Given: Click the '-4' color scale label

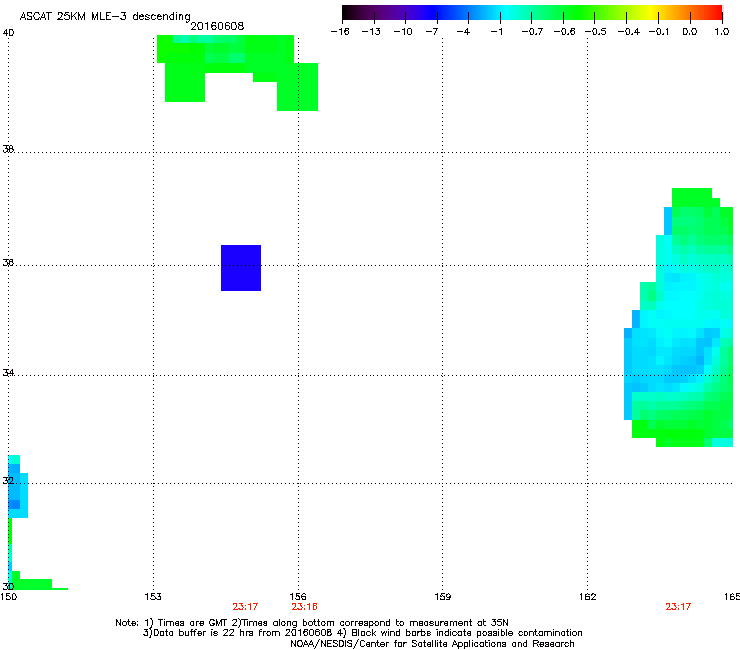Looking at the screenshot, I should 463,32.
